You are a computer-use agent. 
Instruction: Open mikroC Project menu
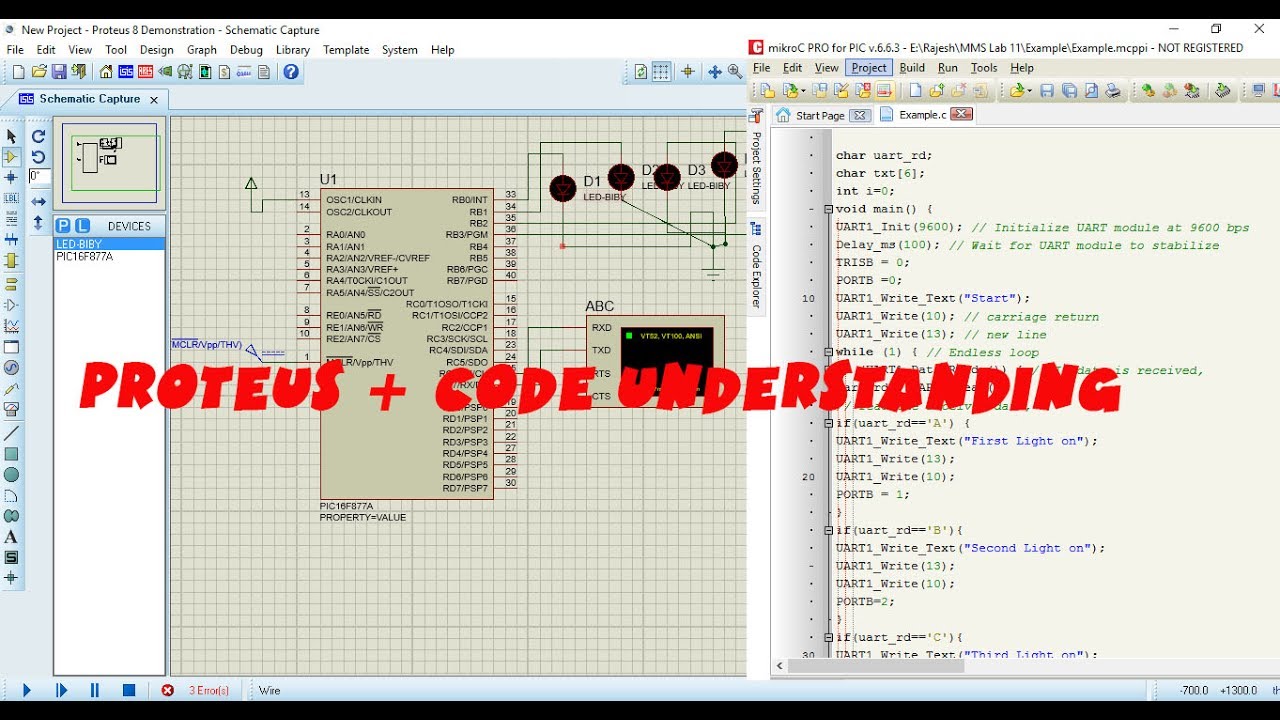point(868,68)
